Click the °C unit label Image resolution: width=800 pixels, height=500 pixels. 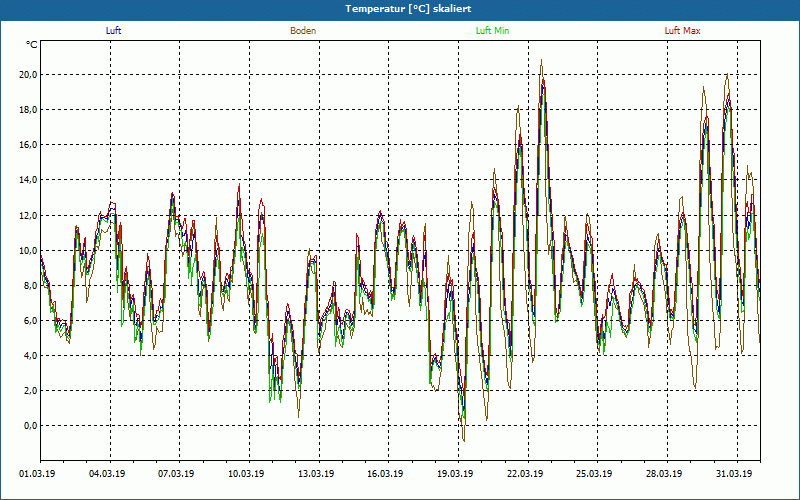[32, 45]
